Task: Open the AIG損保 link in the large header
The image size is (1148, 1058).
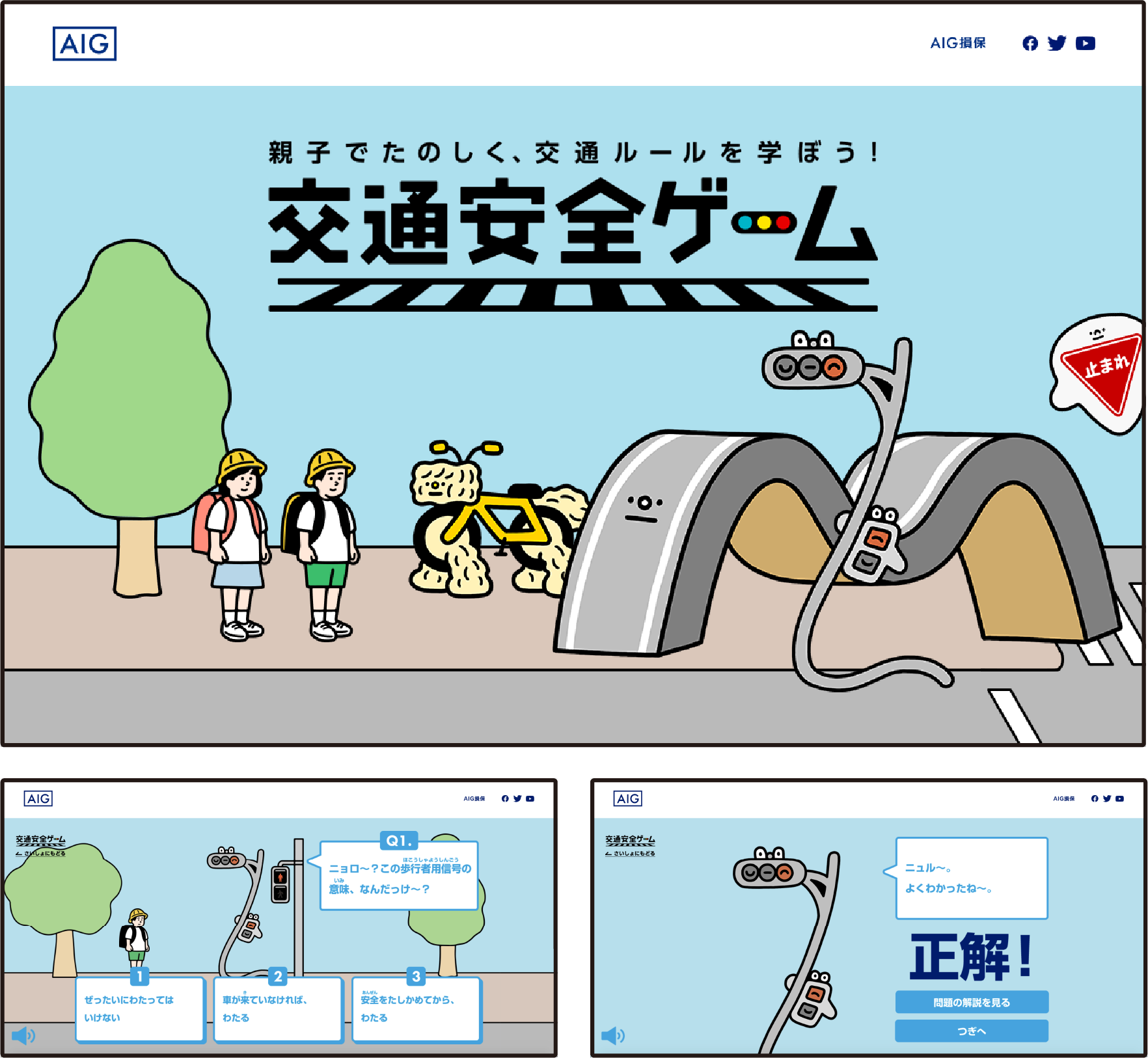Action: pos(957,44)
